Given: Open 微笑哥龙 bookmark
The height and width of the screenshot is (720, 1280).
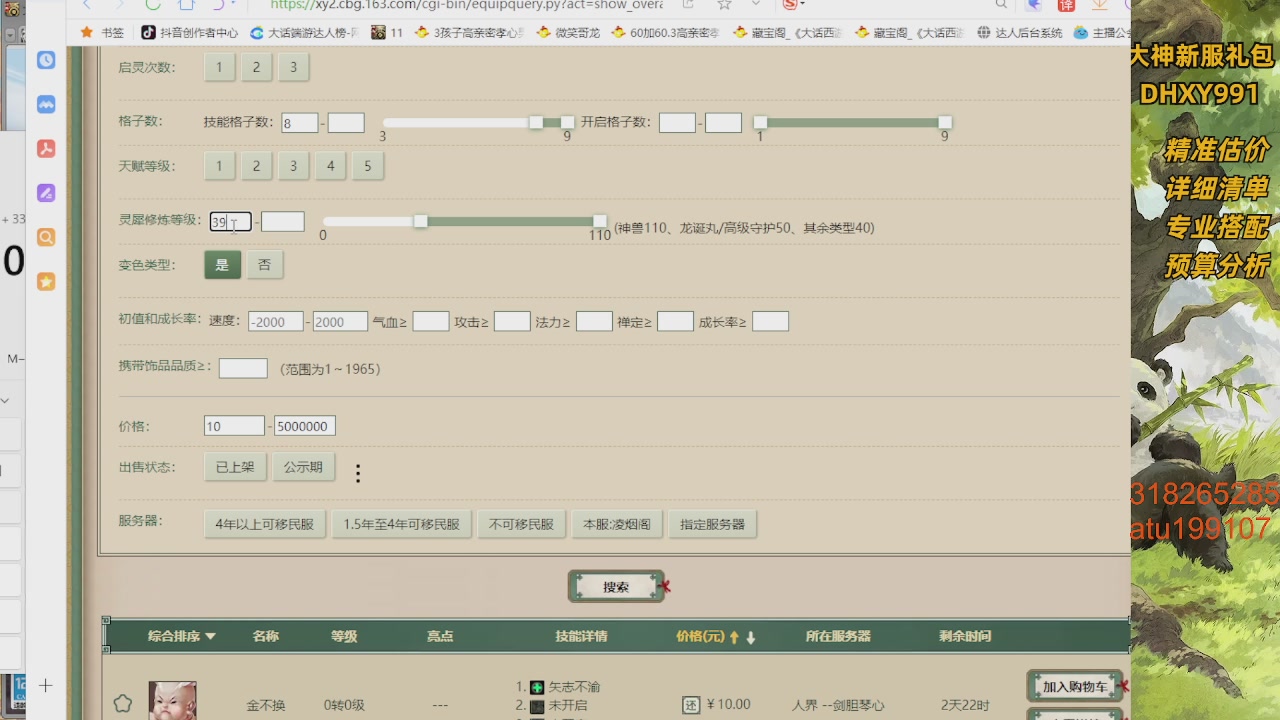Looking at the screenshot, I should click(x=568, y=32).
